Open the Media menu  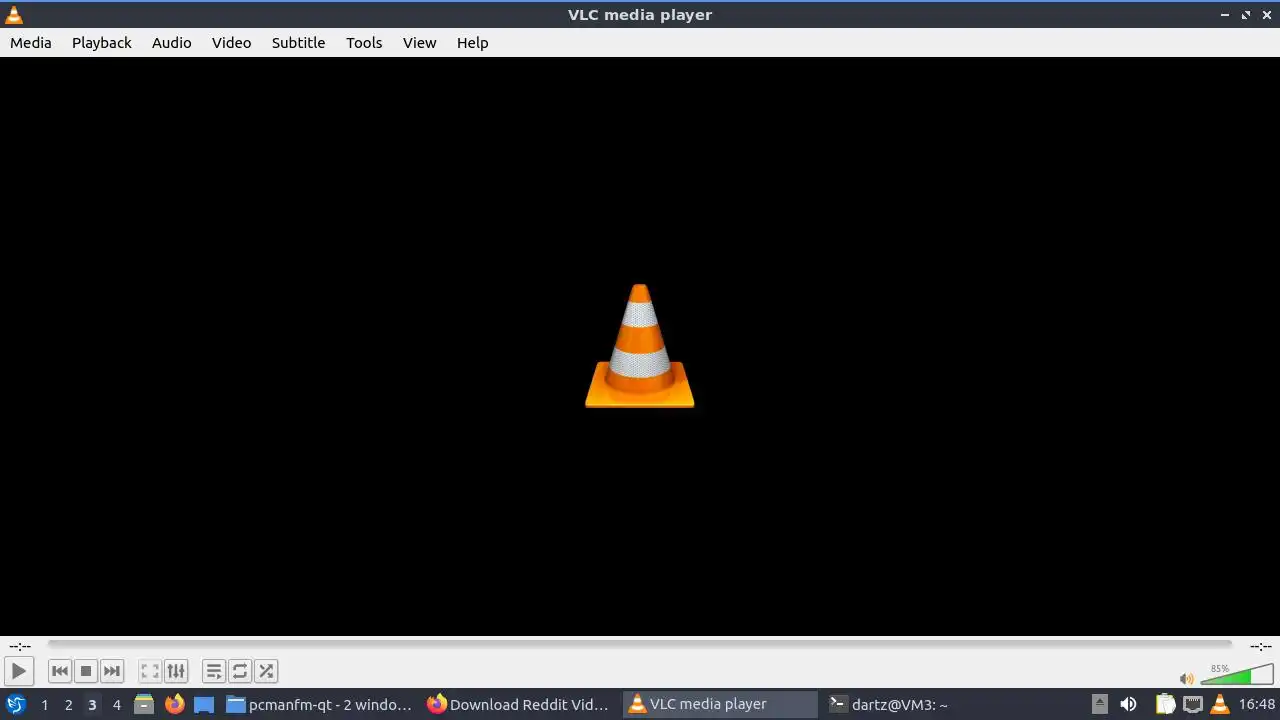coord(31,42)
